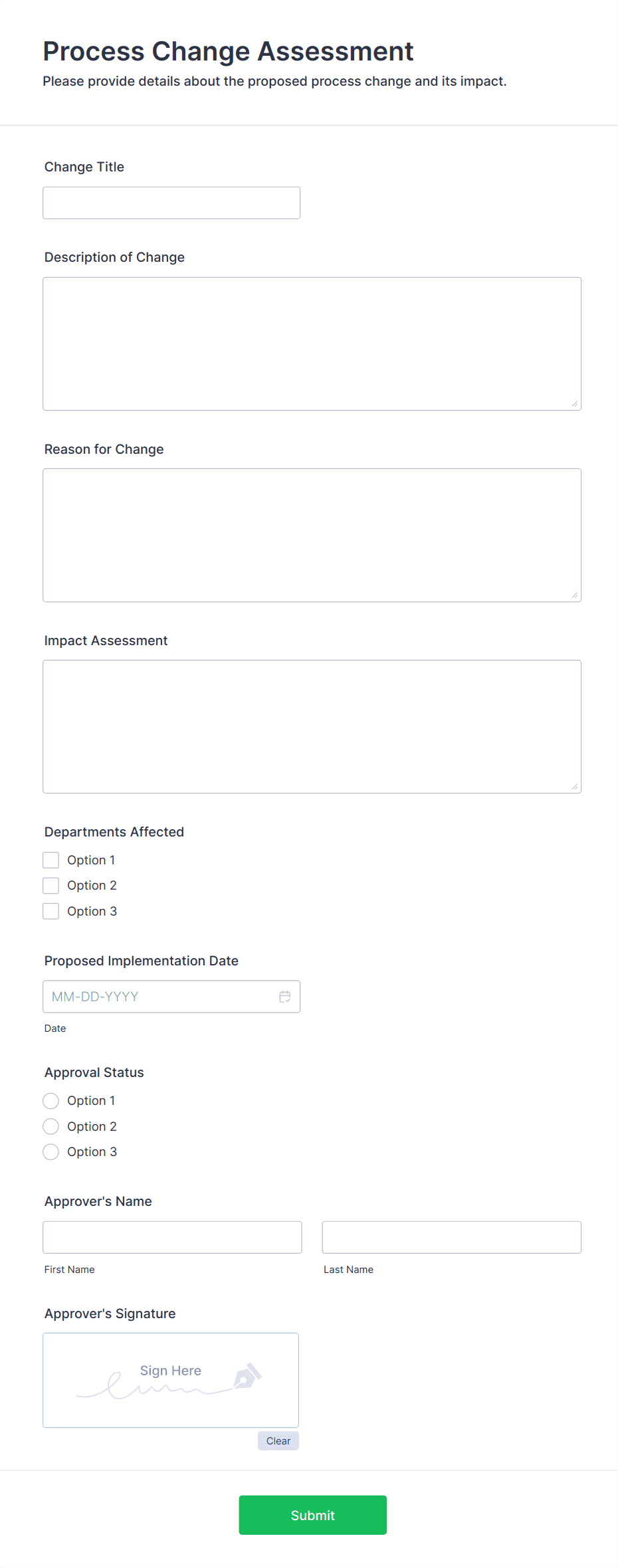Screen dimensions: 618x1568
Task: Open the calendar picker in the date field
Action: click(x=284, y=997)
